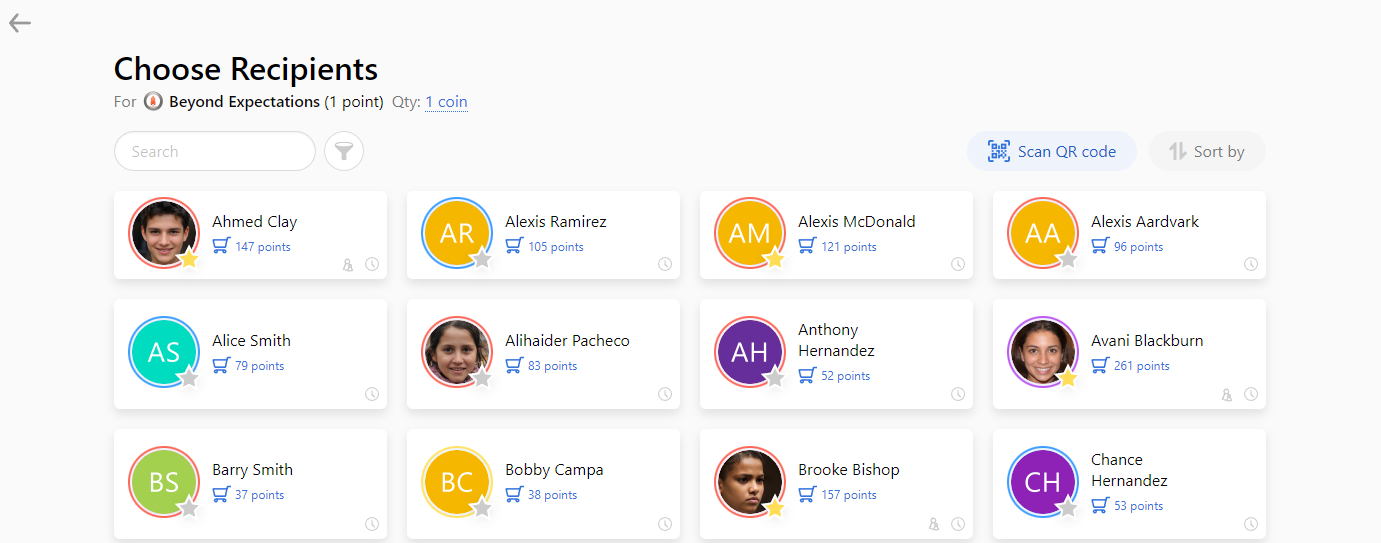Viewport: 1381px width, 543px height.
Task: Select Bobby Campa's BC avatar
Action: (457, 481)
